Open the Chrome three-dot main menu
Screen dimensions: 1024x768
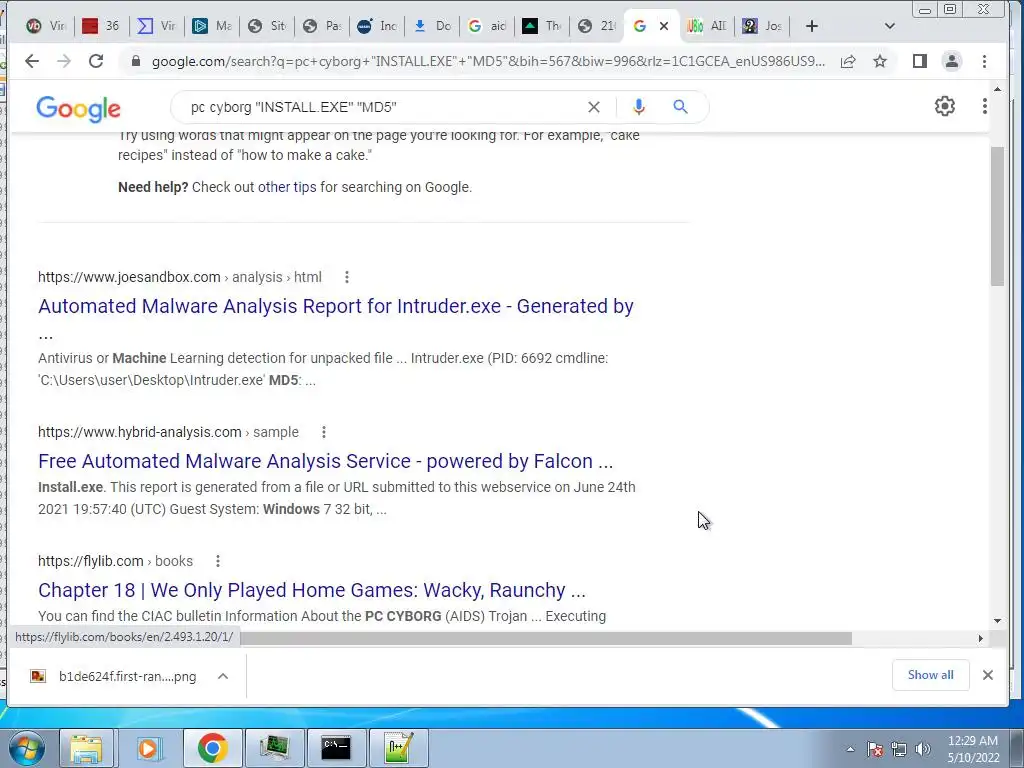click(984, 61)
